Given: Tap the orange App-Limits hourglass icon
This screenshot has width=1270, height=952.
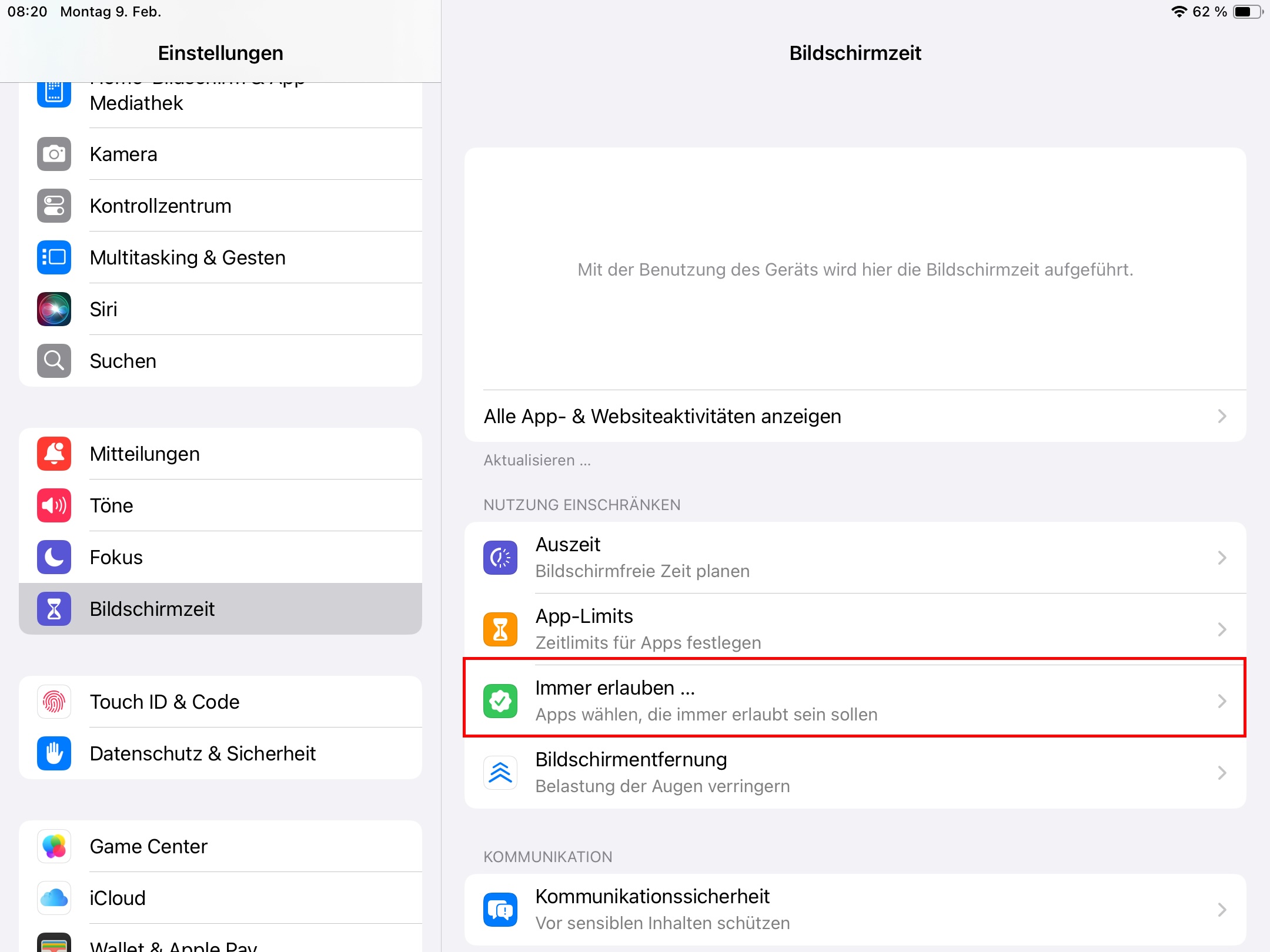Looking at the screenshot, I should (500, 629).
